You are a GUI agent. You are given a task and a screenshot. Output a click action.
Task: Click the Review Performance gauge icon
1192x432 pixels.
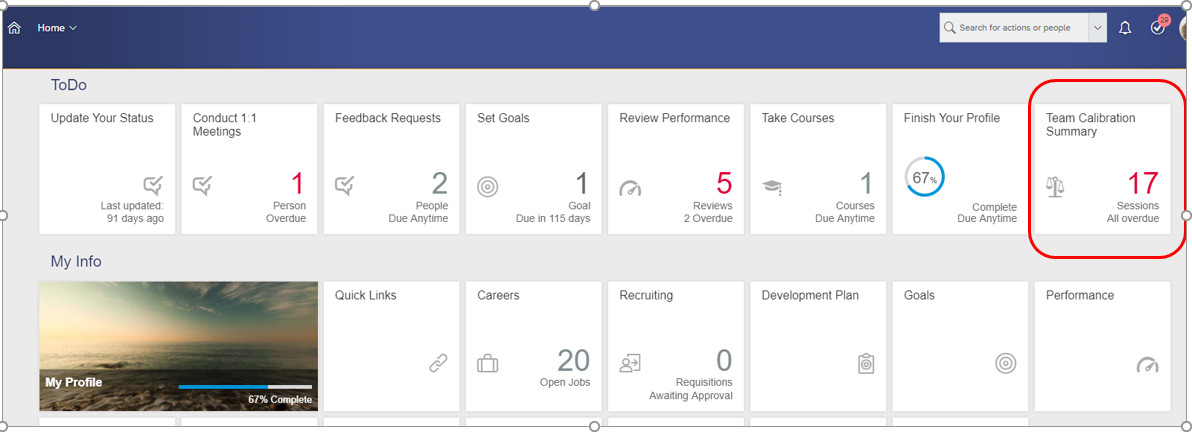[630, 188]
